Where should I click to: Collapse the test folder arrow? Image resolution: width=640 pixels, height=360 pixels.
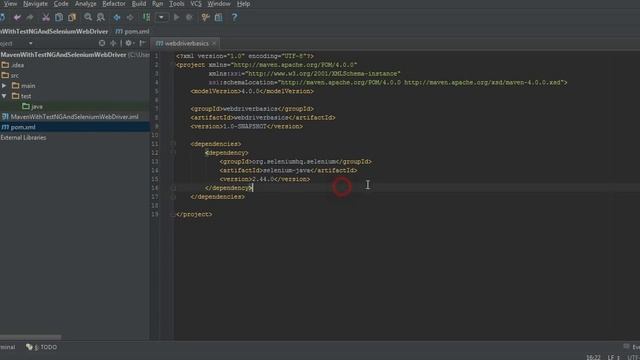click(4, 96)
